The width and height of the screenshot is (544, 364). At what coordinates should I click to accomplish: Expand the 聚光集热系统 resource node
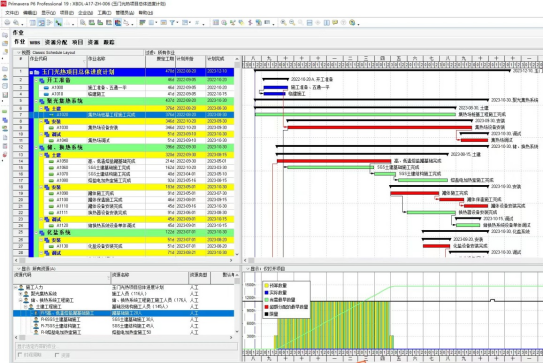[x=20, y=294]
